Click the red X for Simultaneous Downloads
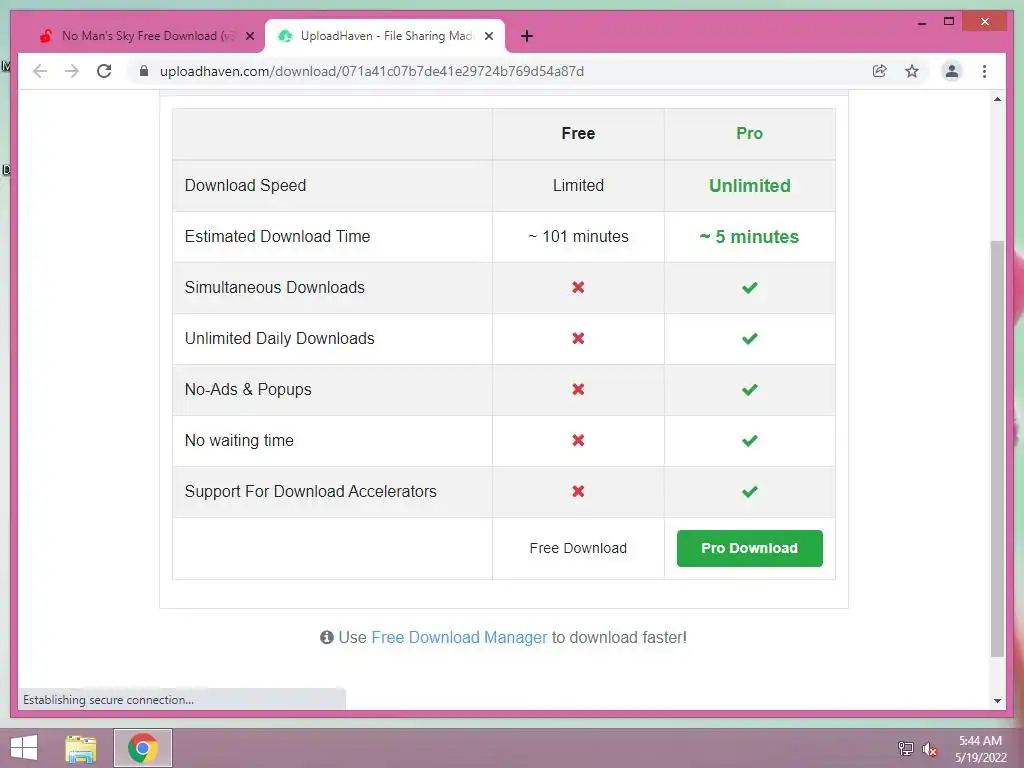The width and height of the screenshot is (1024, 768). click(578, 287)
